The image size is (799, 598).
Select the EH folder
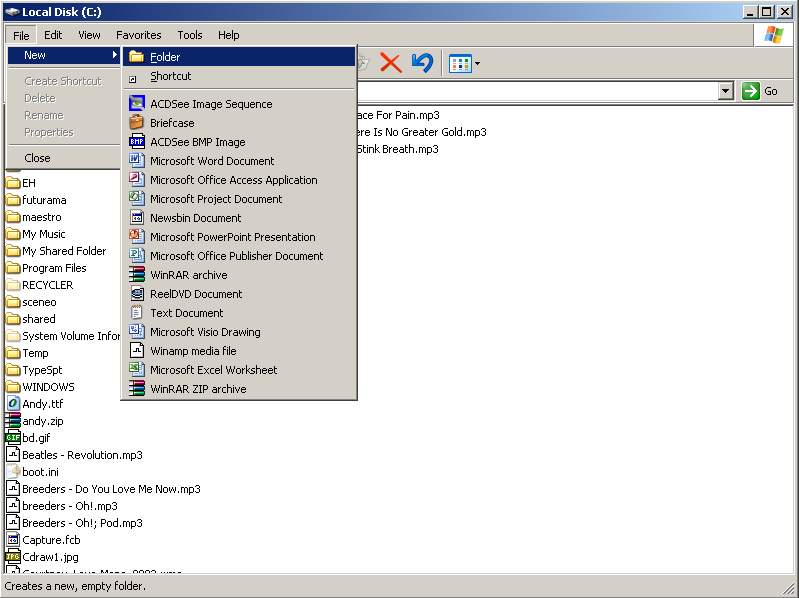[21, 183]
